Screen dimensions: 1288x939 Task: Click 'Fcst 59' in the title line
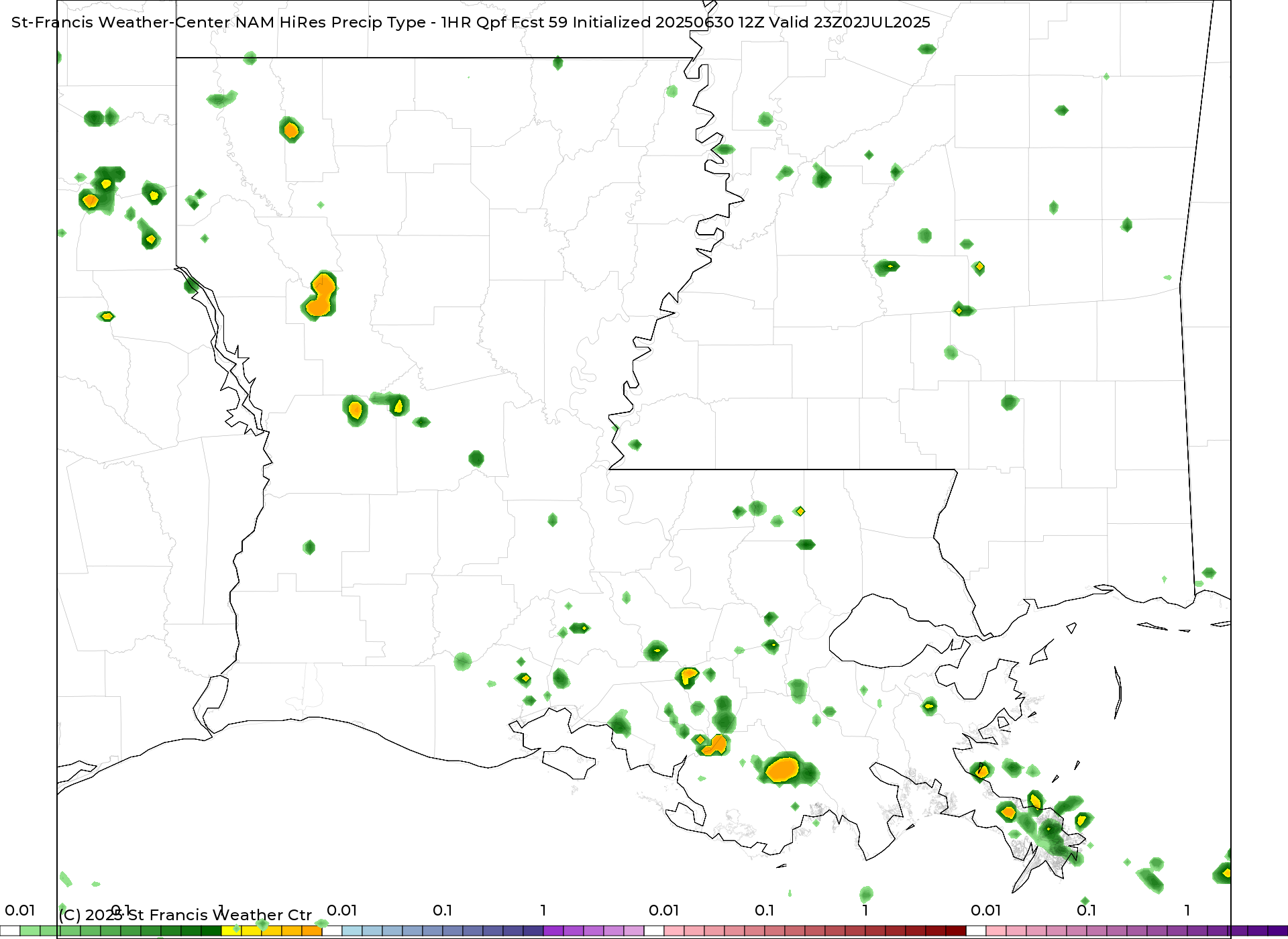click(539, 22)
